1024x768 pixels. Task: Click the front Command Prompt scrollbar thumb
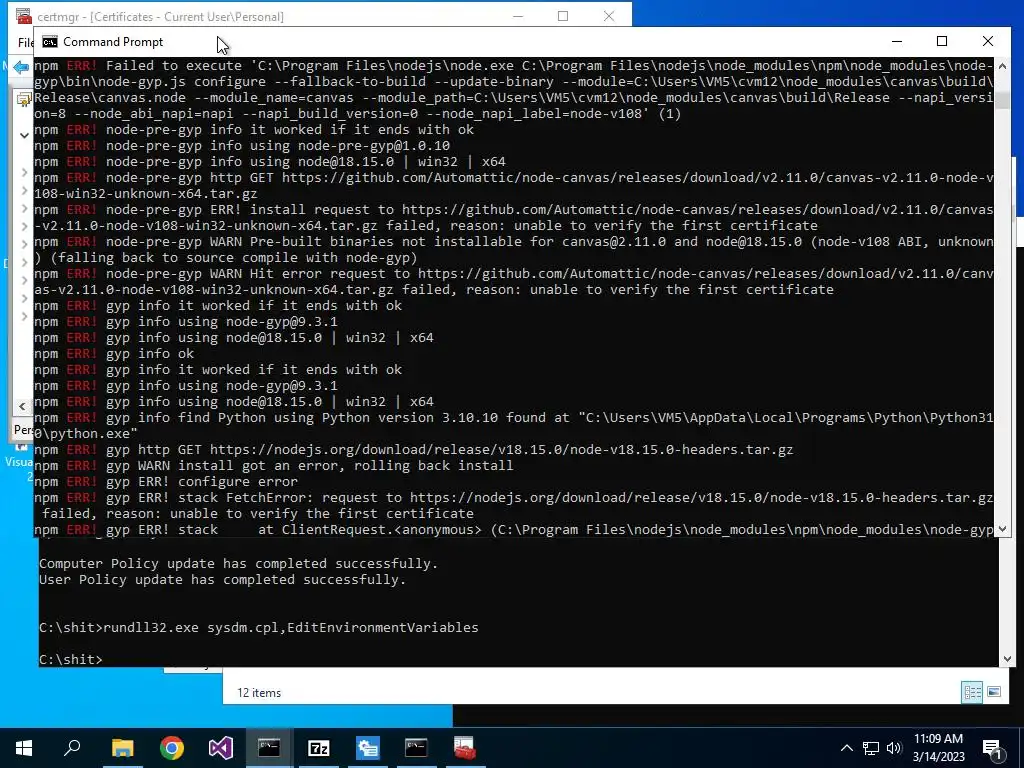(x=1002, y=101)
